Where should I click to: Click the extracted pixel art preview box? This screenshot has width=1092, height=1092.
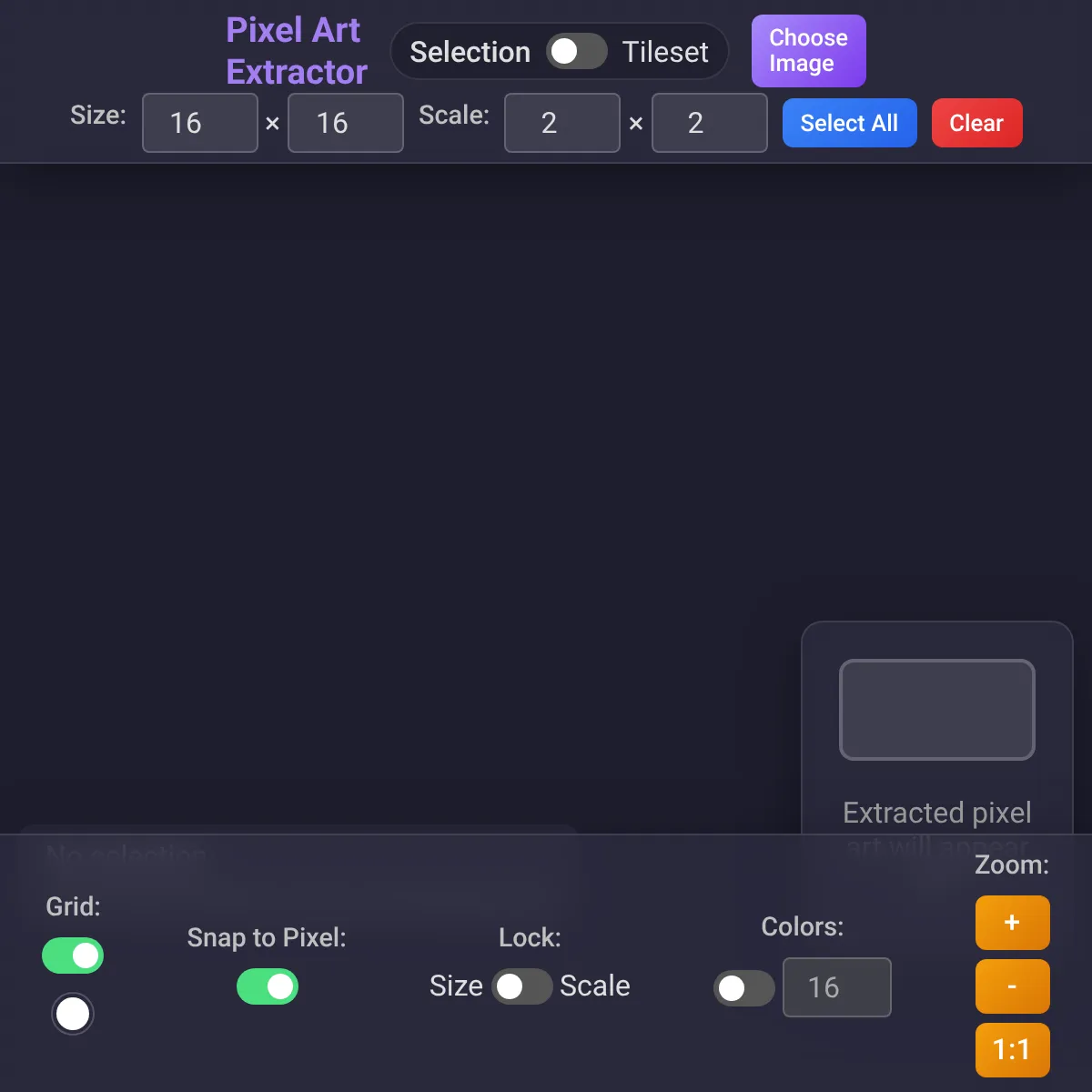tap(937, 710)
